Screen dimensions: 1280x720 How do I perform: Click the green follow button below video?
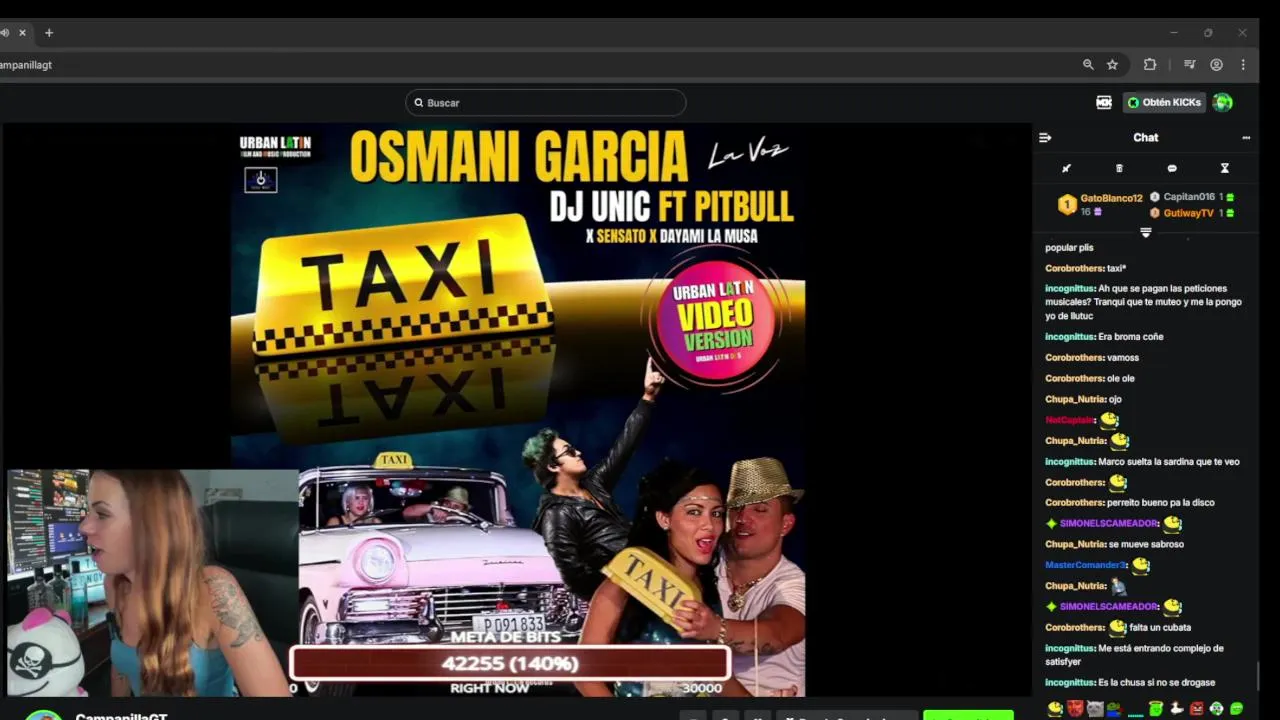click(x=968, y=715)
